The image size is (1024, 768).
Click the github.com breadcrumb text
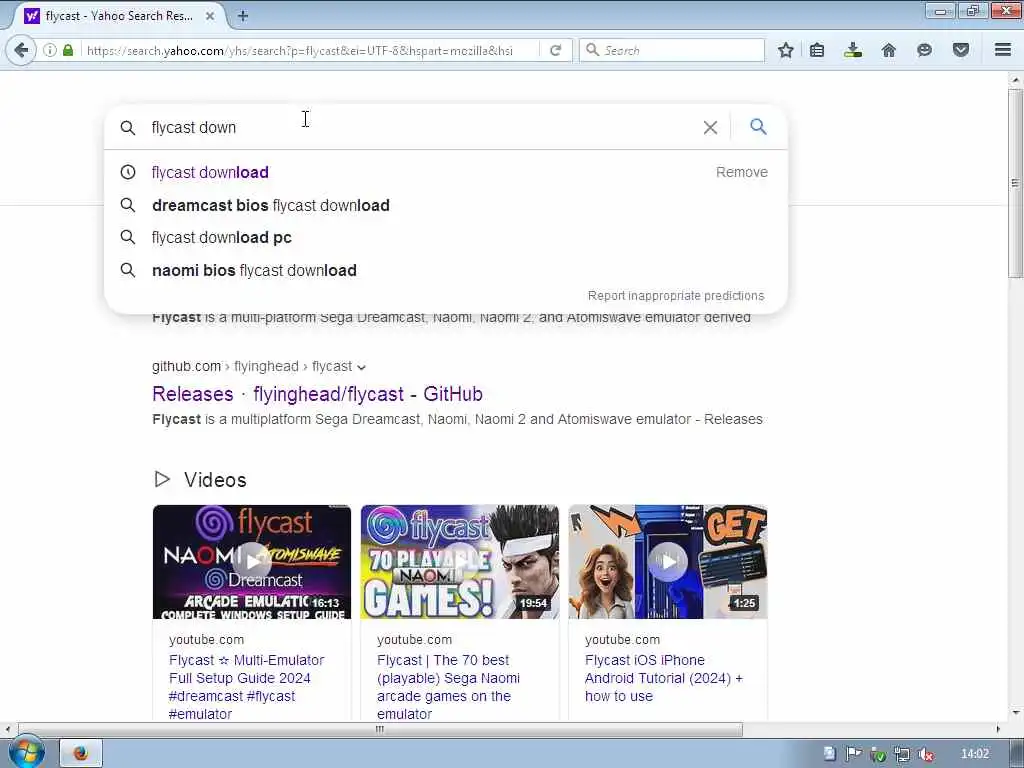tap(186, 366)
